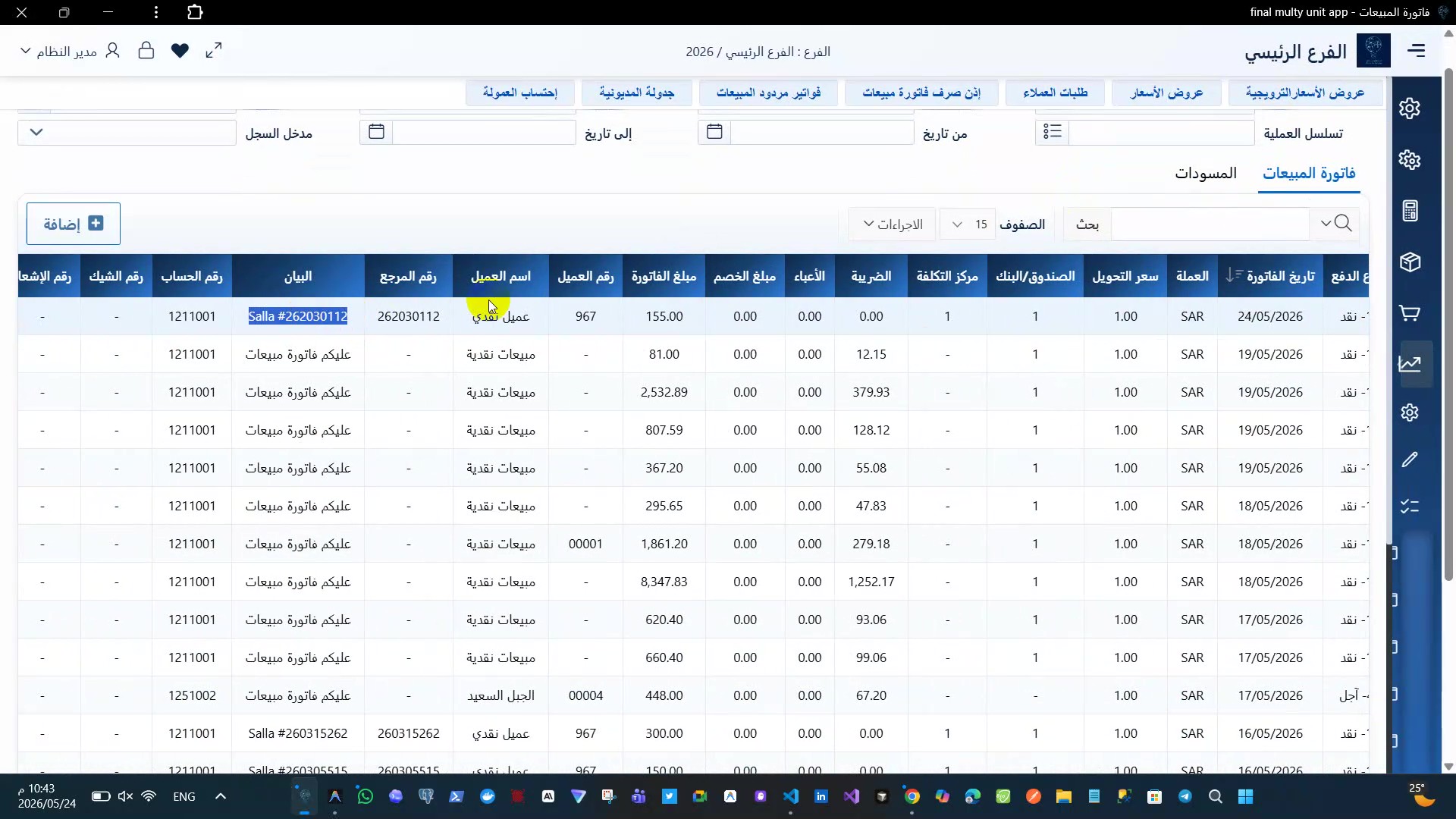Click the إضافة add button
The image size is (1456, 819).
click(x=74, y=224)
